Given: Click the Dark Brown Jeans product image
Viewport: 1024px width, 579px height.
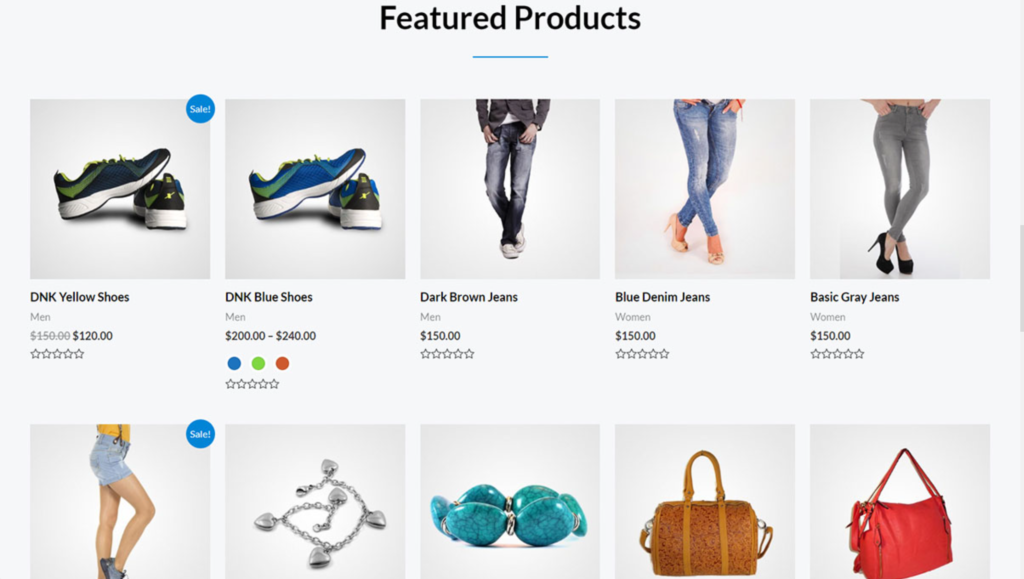Looking at the screenshot, I should click(510, 189).
